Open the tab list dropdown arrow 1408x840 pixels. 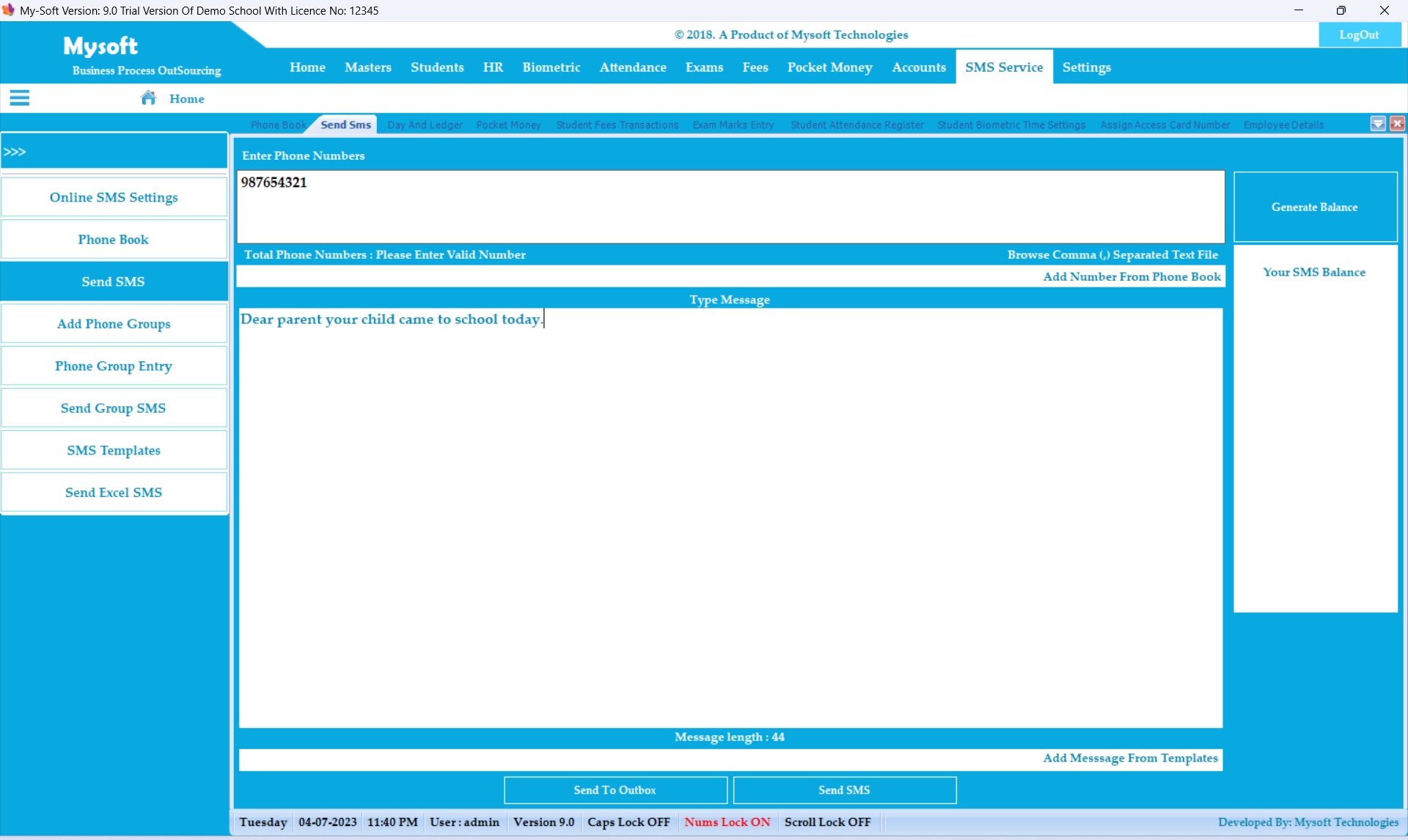1378,124
